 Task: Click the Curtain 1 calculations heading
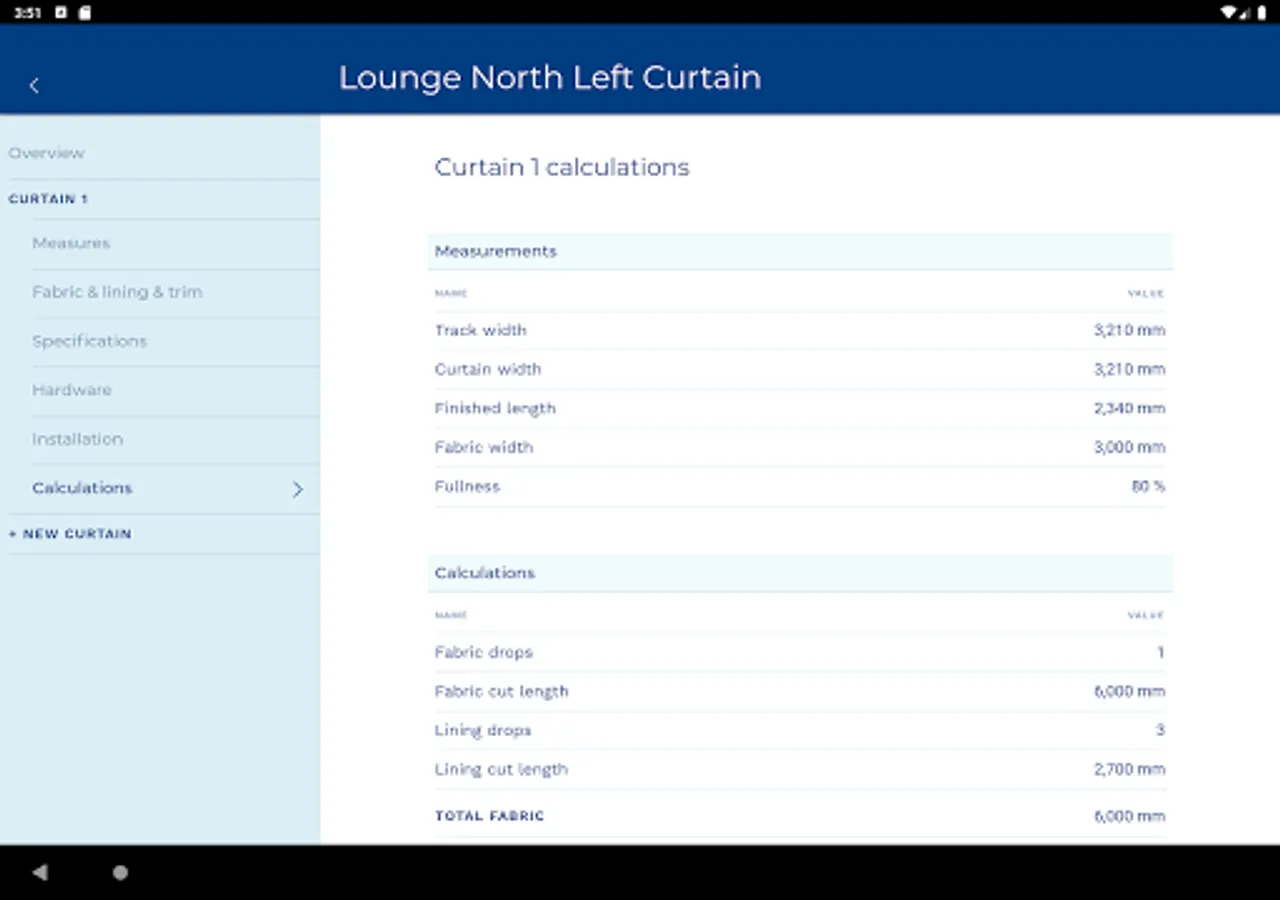pos(562,167)
